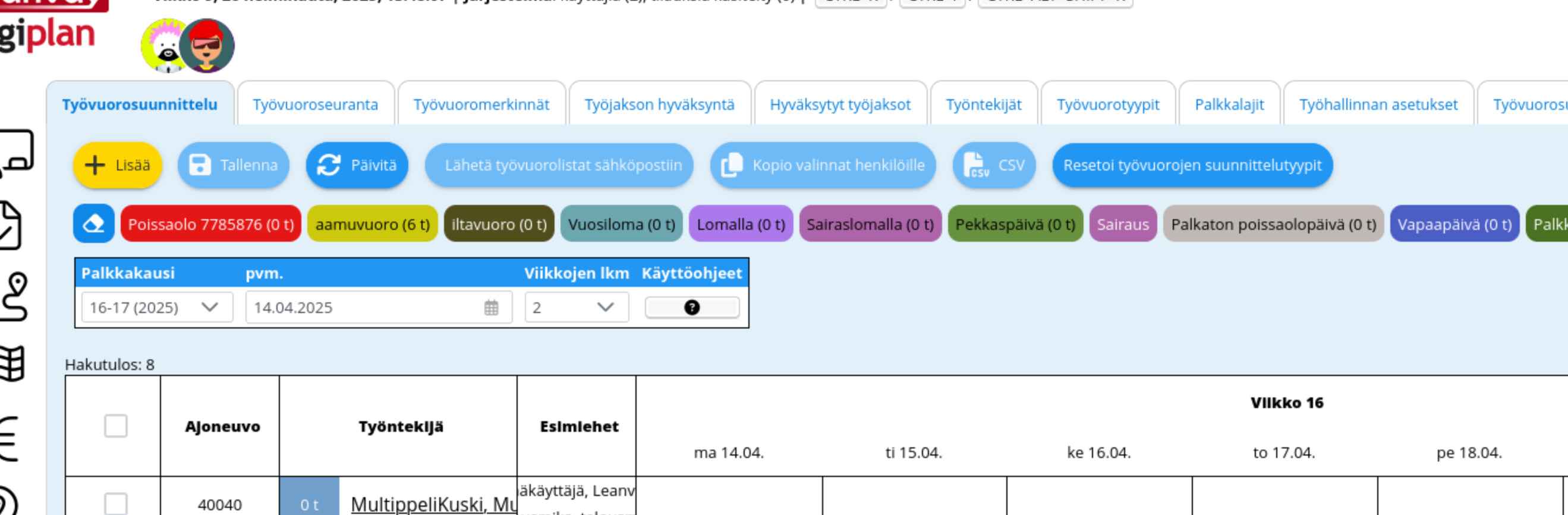Open the sidebar euro currency icon

[x=9, y=438]
